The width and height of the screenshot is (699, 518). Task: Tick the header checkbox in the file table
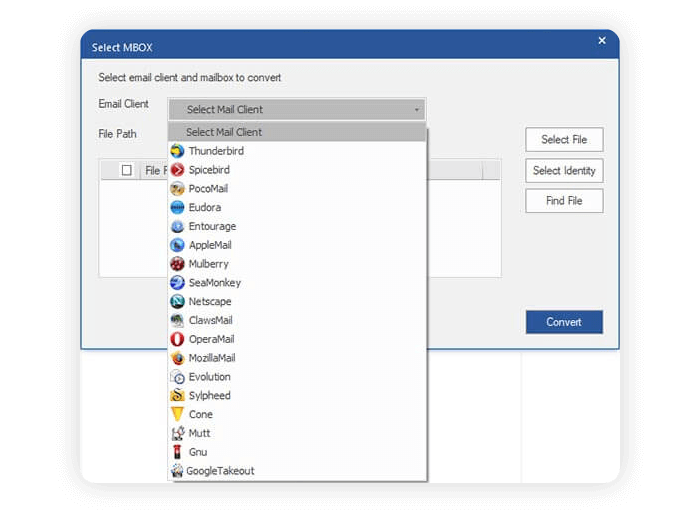tap(127, 170)
